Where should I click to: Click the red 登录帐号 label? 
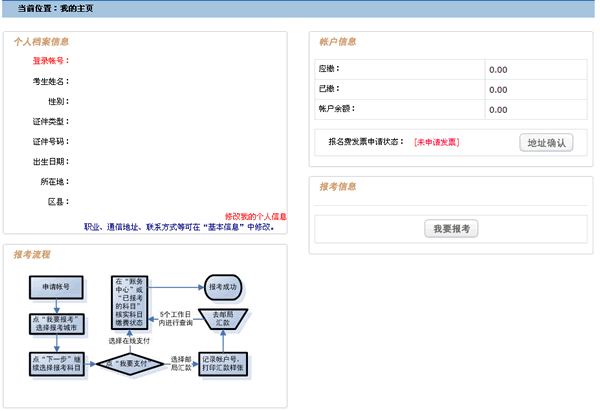pyautogui.click(x=50, y=61)
